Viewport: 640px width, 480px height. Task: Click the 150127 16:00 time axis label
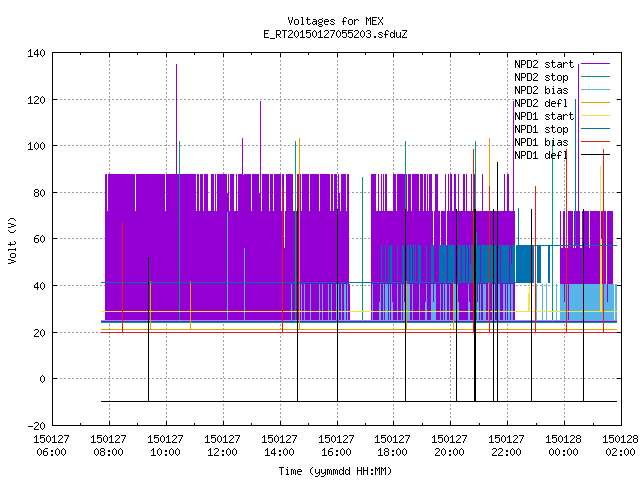coord(336,446)
